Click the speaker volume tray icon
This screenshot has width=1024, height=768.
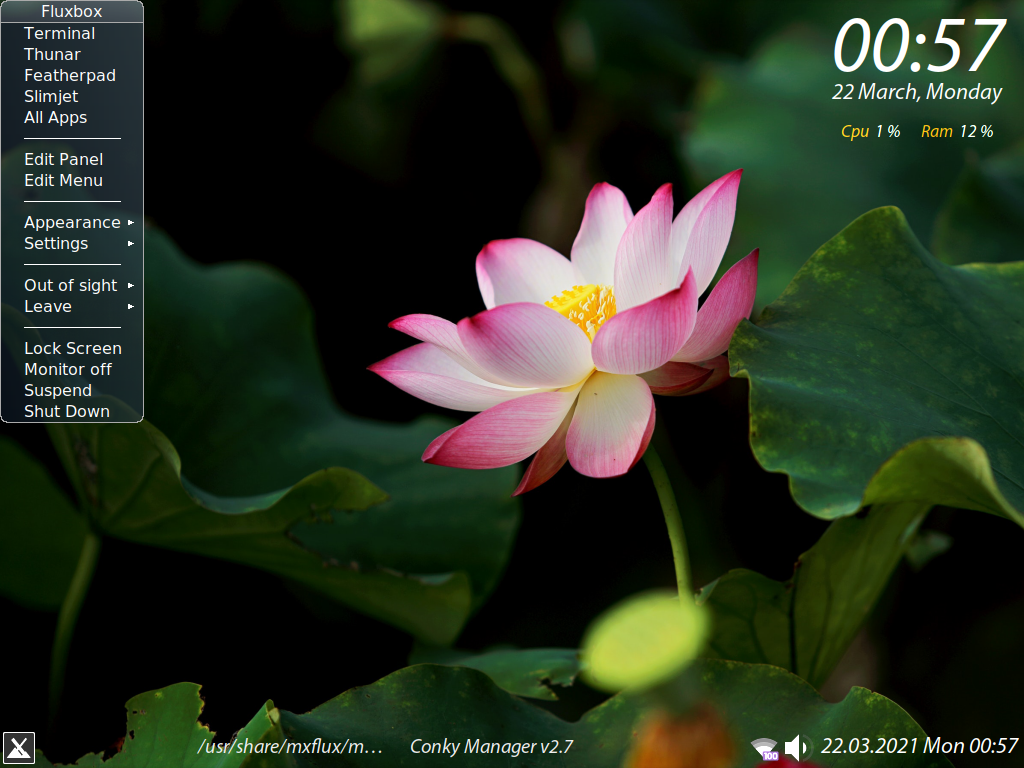(797, 747)
